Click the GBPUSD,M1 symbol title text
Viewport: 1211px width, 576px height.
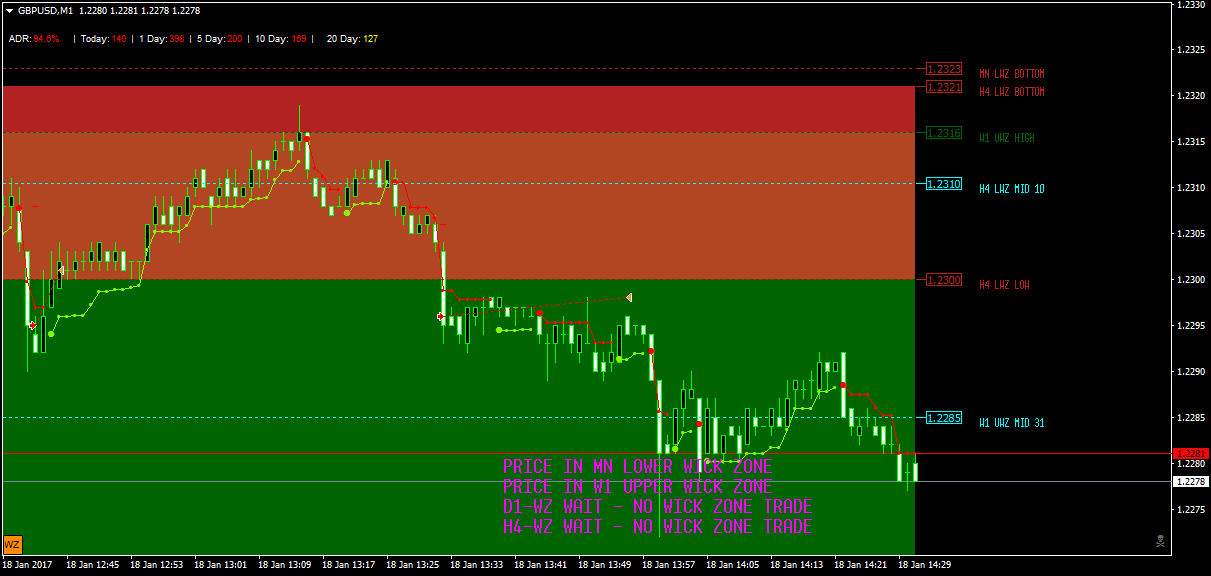(x=45, y=10)
